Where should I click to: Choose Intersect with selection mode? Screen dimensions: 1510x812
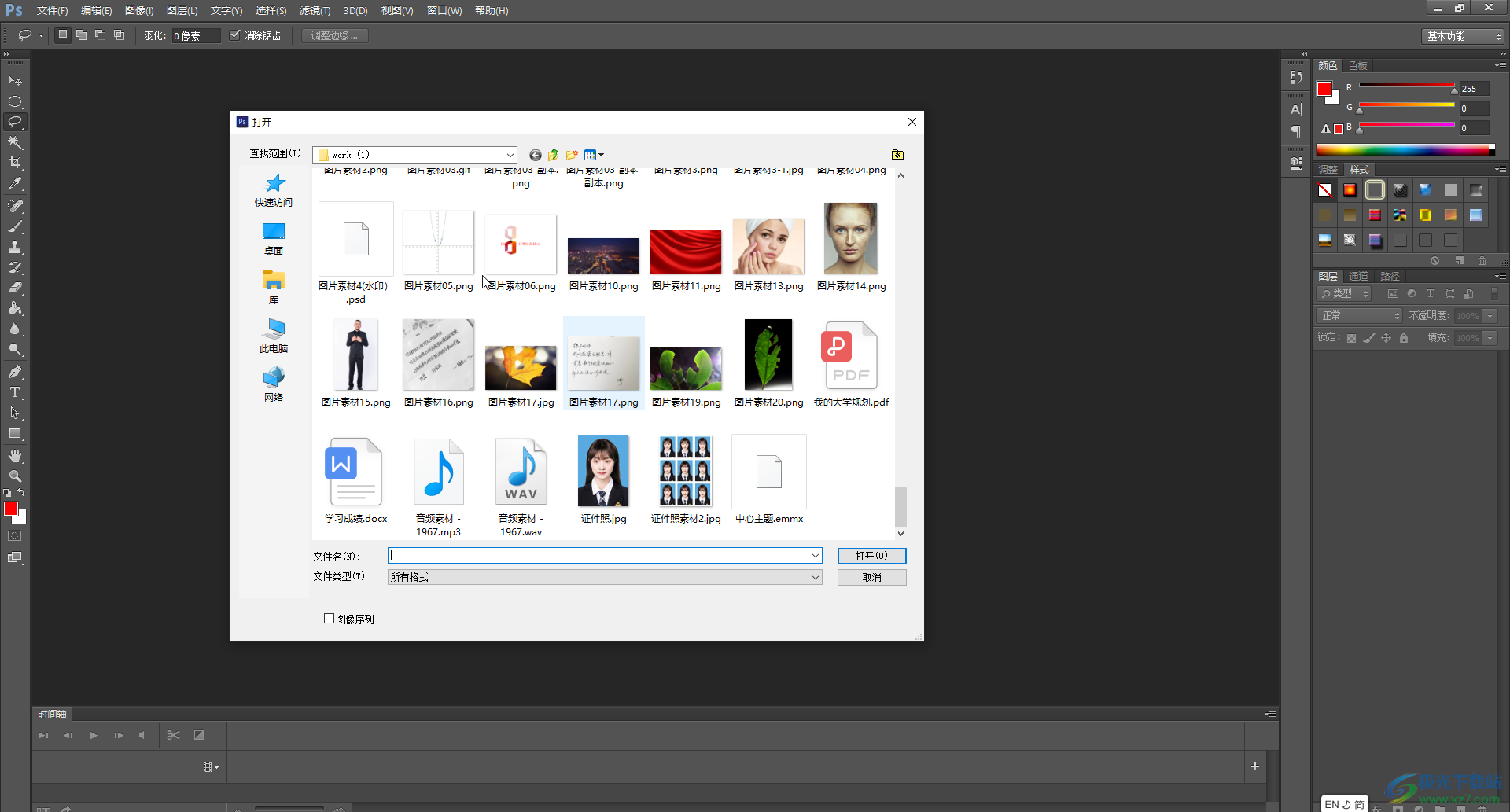(119, 35)
